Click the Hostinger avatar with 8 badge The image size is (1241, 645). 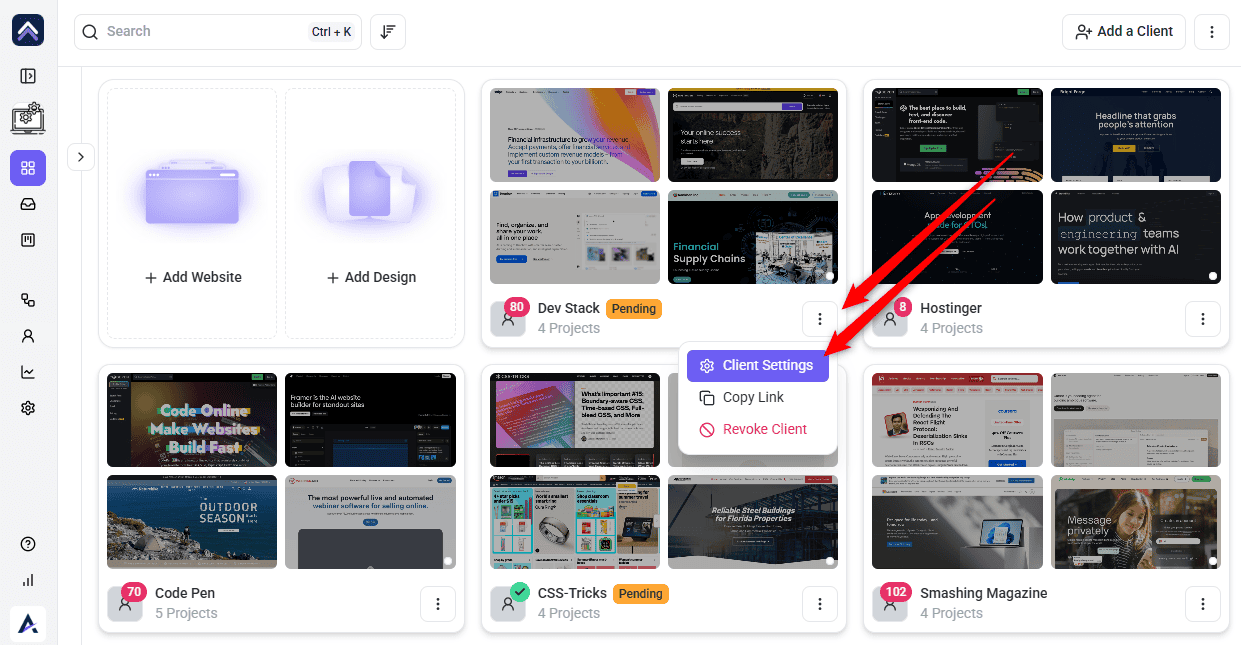click(890, 319)
